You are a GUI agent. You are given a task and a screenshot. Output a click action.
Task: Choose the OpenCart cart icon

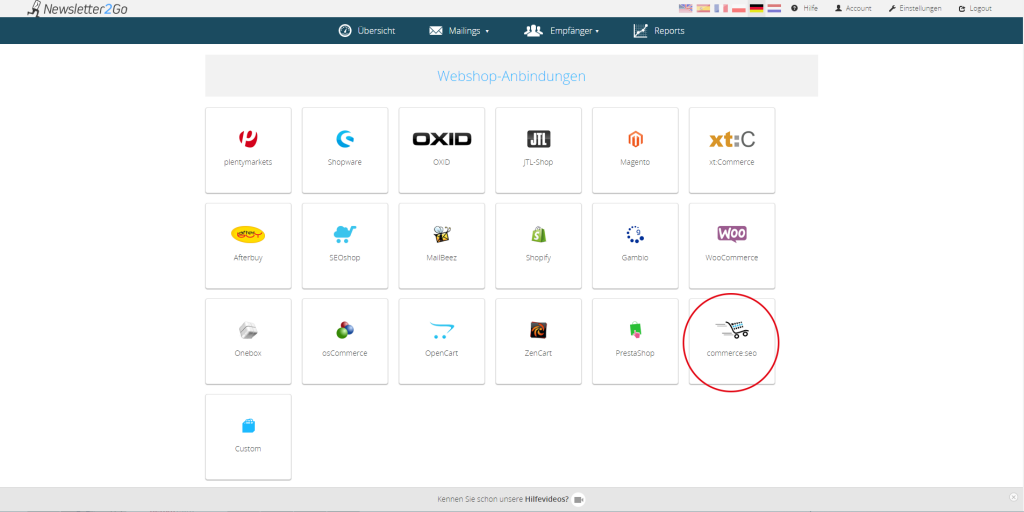441,330
